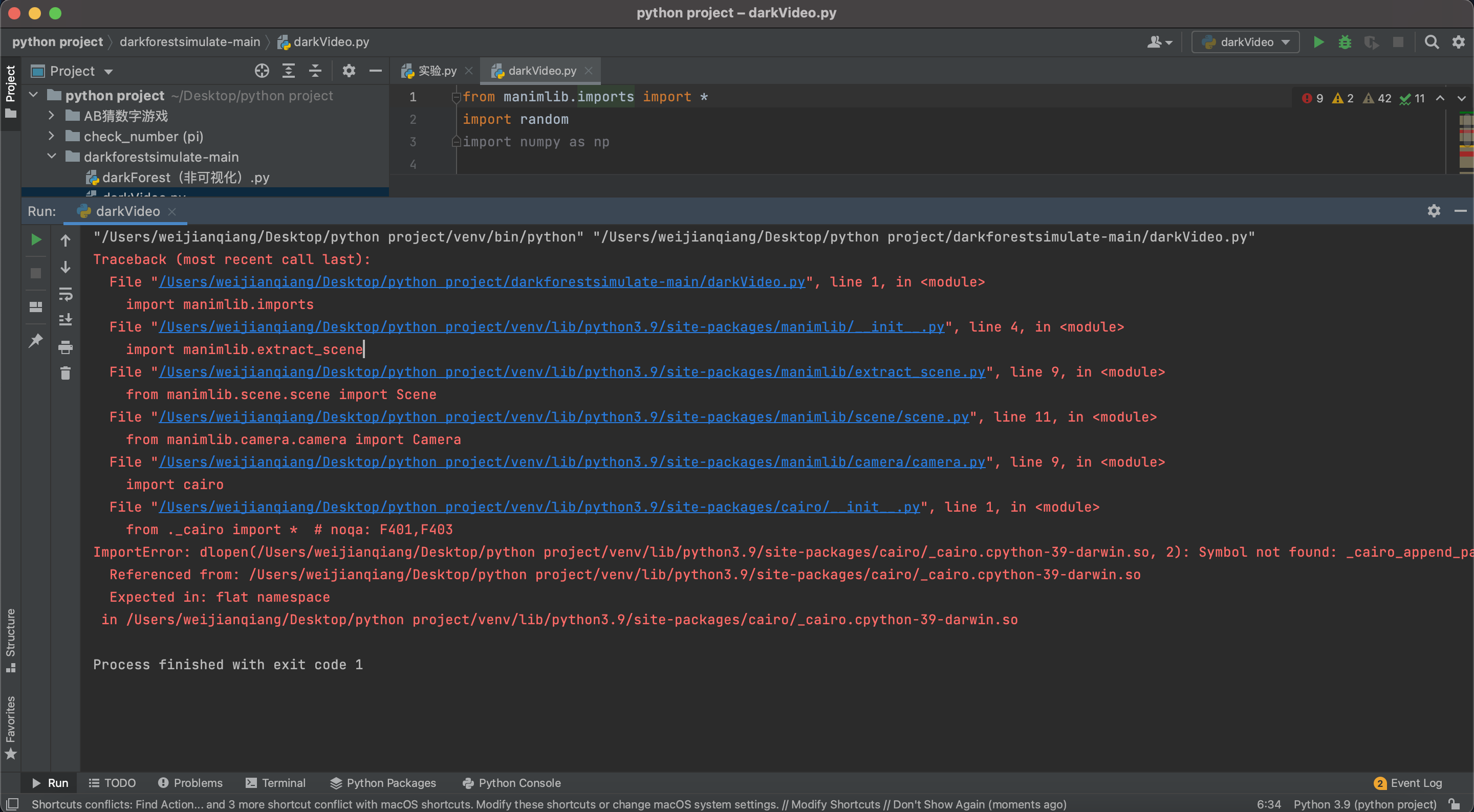Click the trash icon to clear Run output
The width and height of the screenshot is (1474, 812).
coord(65,373)
